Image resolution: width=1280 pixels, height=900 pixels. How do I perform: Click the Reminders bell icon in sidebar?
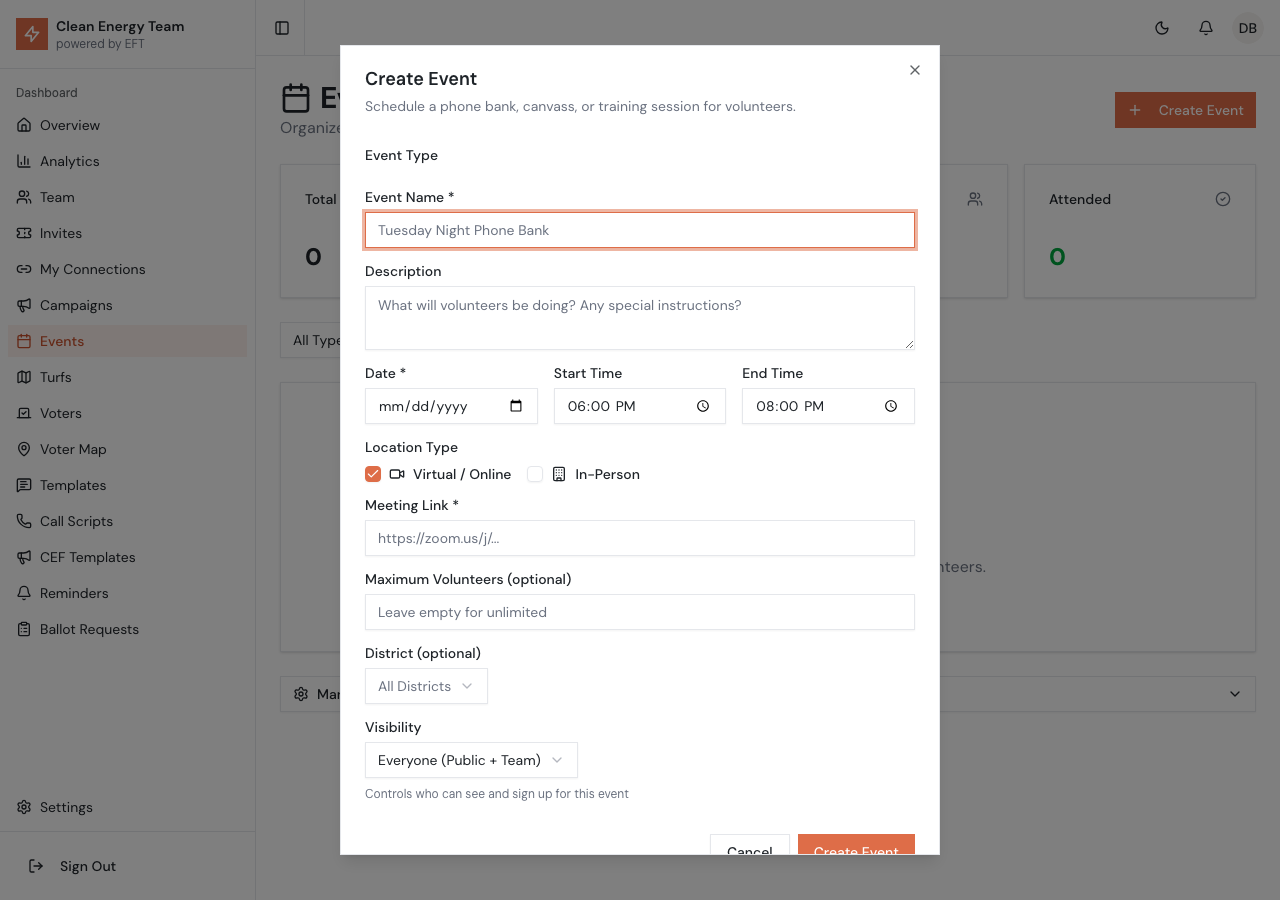point(22,592)
